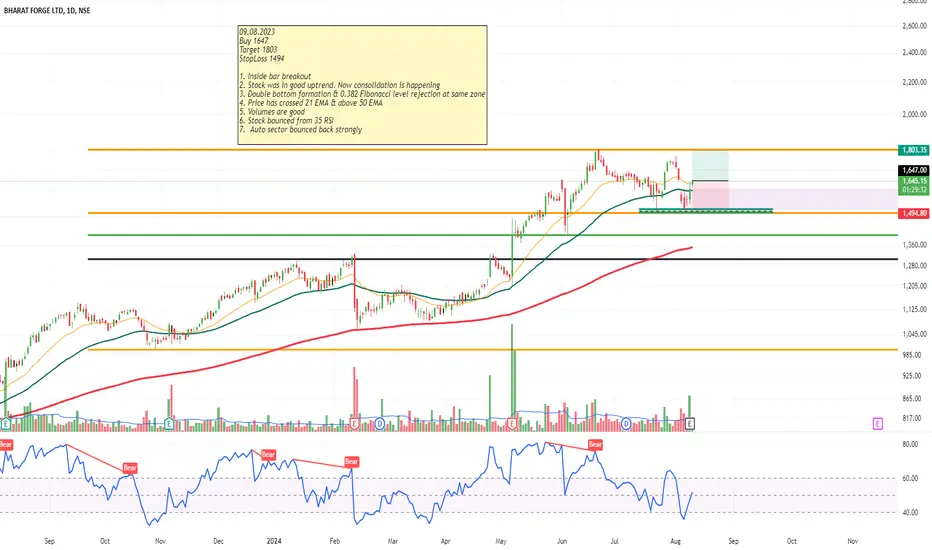Click the '6. Stock bounced from 35 RSI' line
Viewport: 932px width, 550px height.
coord(286,120)
